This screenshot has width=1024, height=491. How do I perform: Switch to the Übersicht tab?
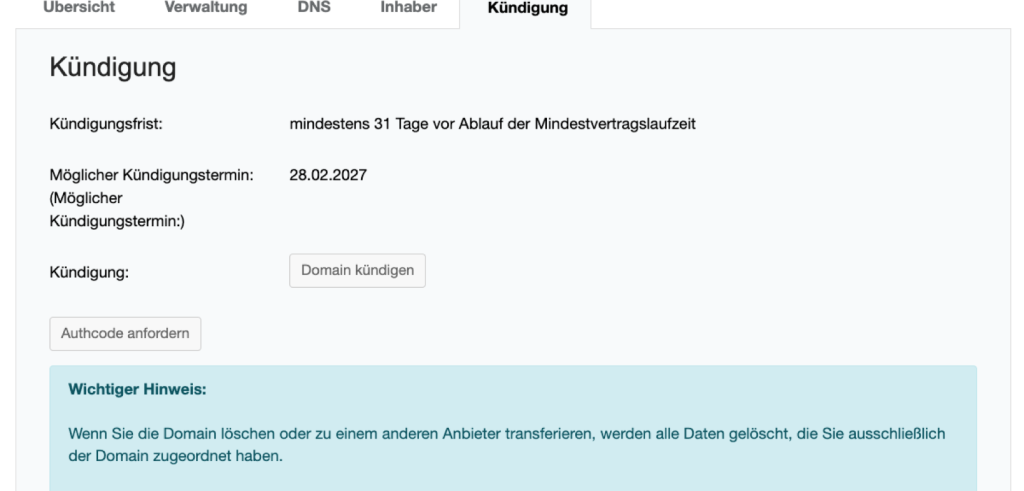pos(78,8)
